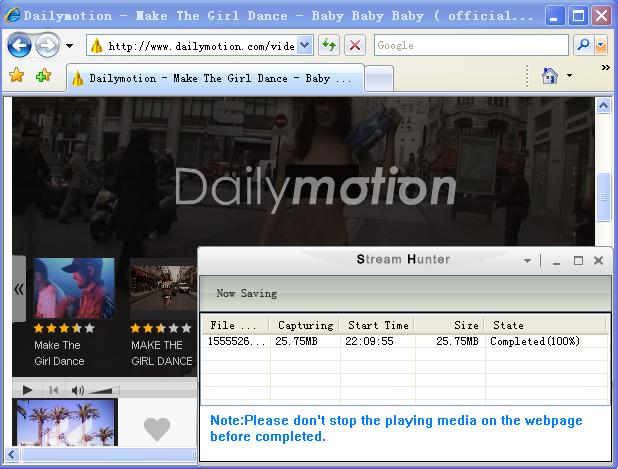Sort by the Size column header
Screen dimensions: 618x469
point(450,325)
